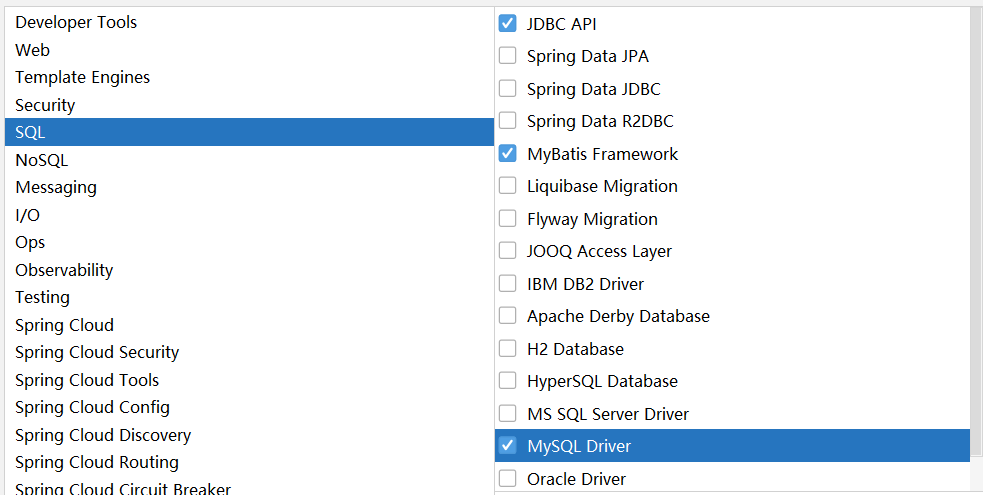This screenshot has width=983, height=495.
Task: Check the JOOQ Access Layer box
Action: [x=507, y=251]
